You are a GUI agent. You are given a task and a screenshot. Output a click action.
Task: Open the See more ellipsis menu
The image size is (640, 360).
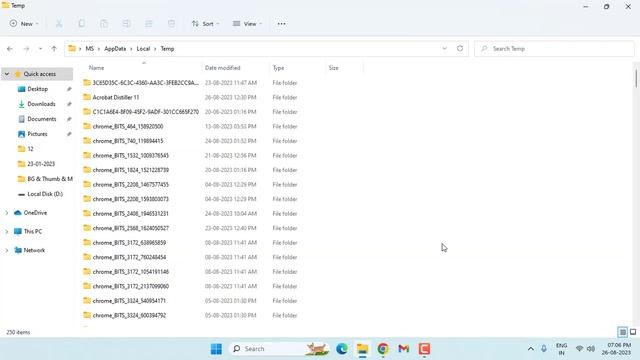tap(282, 24)
